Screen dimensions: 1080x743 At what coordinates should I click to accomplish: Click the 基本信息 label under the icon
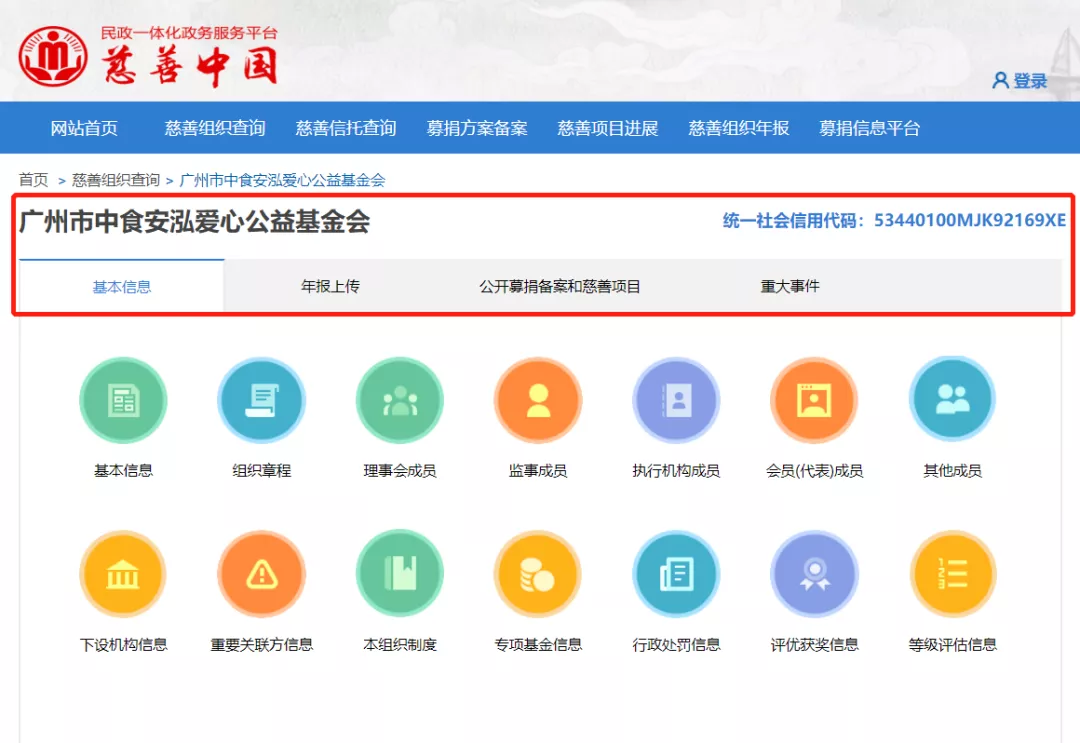(x=123, y=471)
